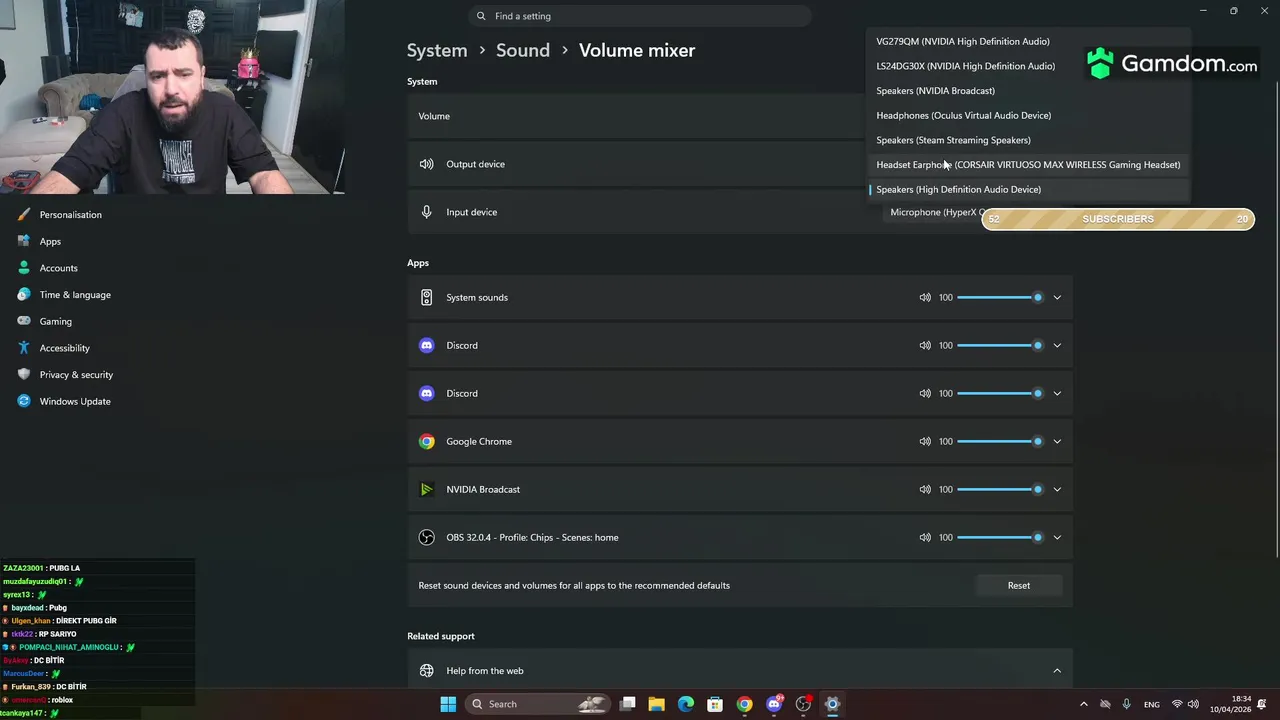The width and height of the screenshot is (1280, 720).
Task: Click the Windows Update icon in sidebar
Action: pyautogui.click(x=23, y=401)
